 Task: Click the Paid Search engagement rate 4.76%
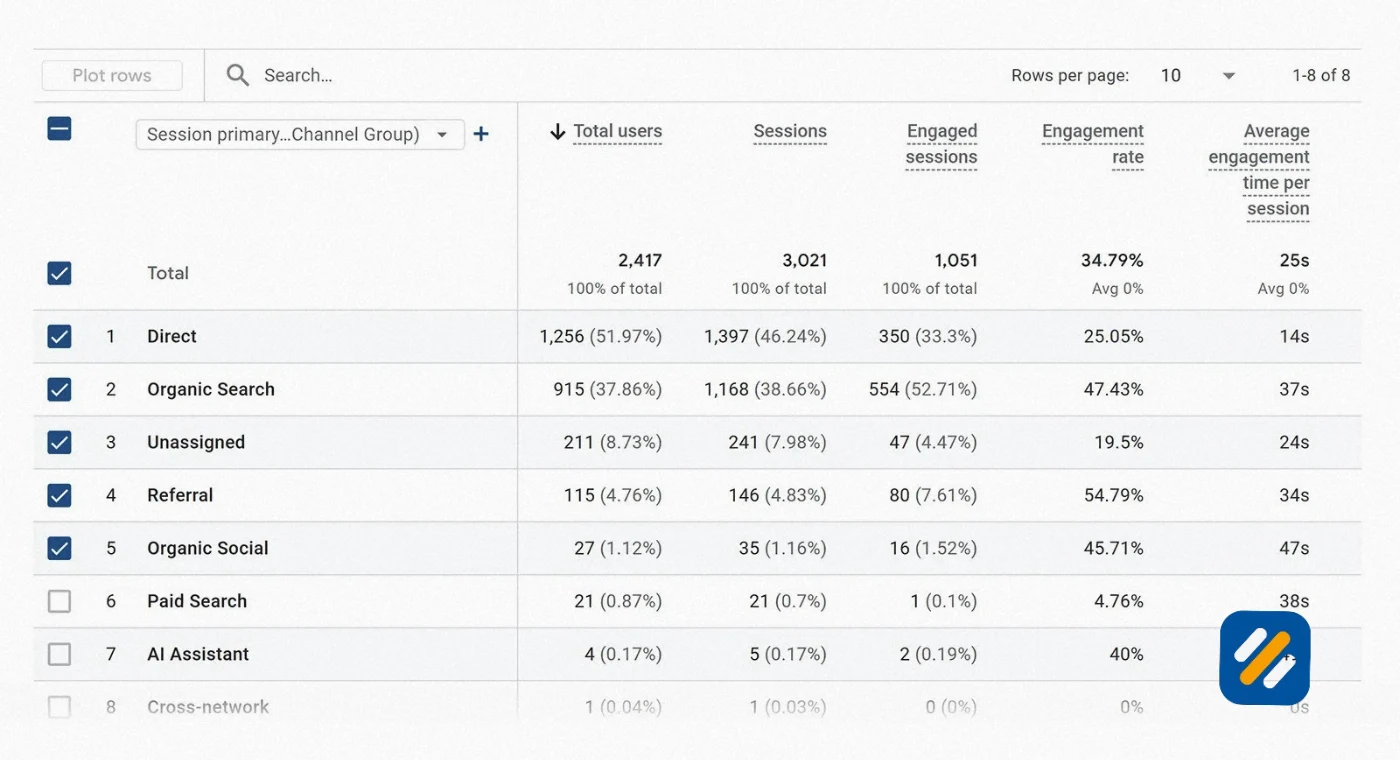pos(1119,601)
